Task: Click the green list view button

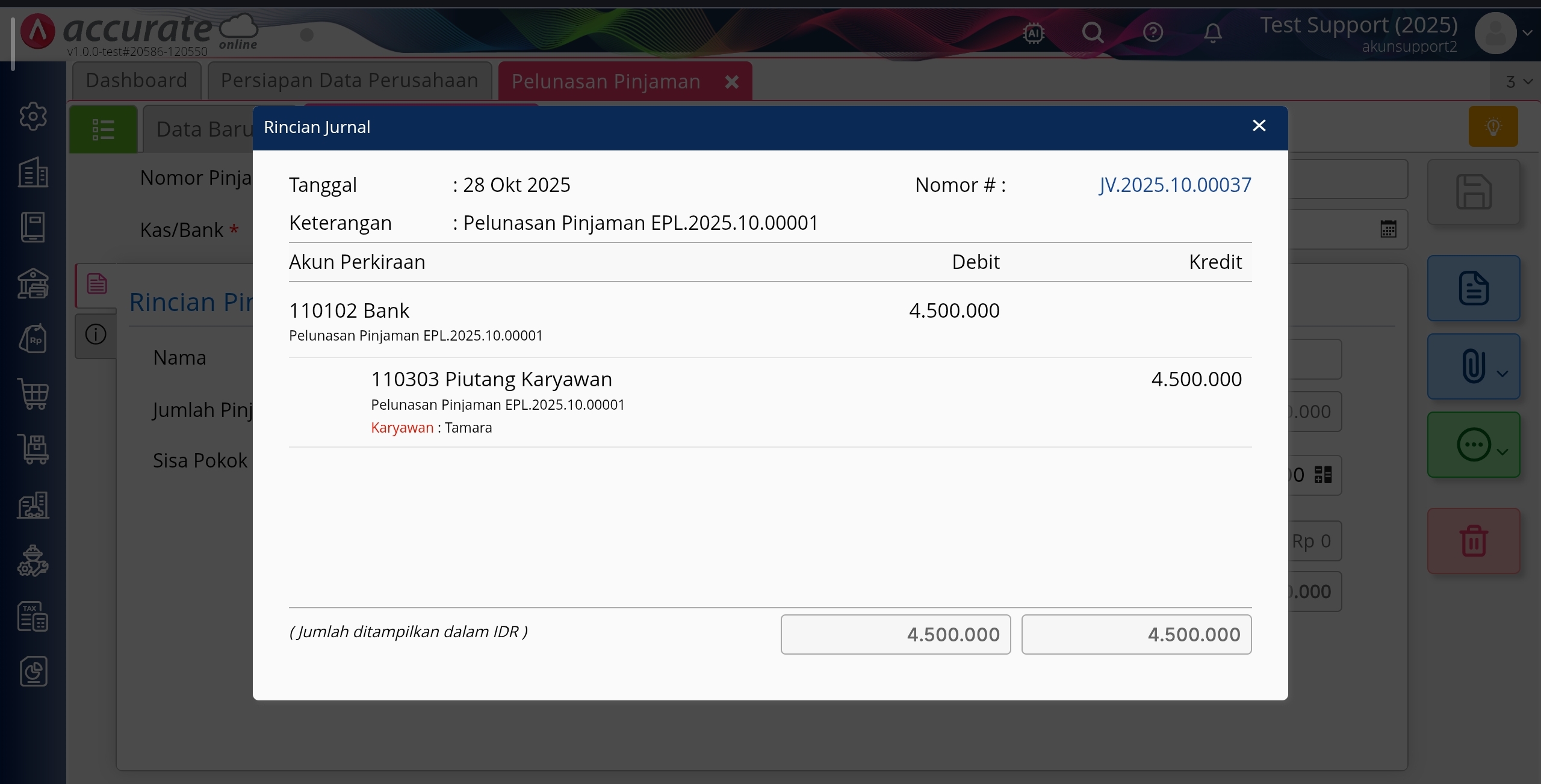Action: coord(103,129)
